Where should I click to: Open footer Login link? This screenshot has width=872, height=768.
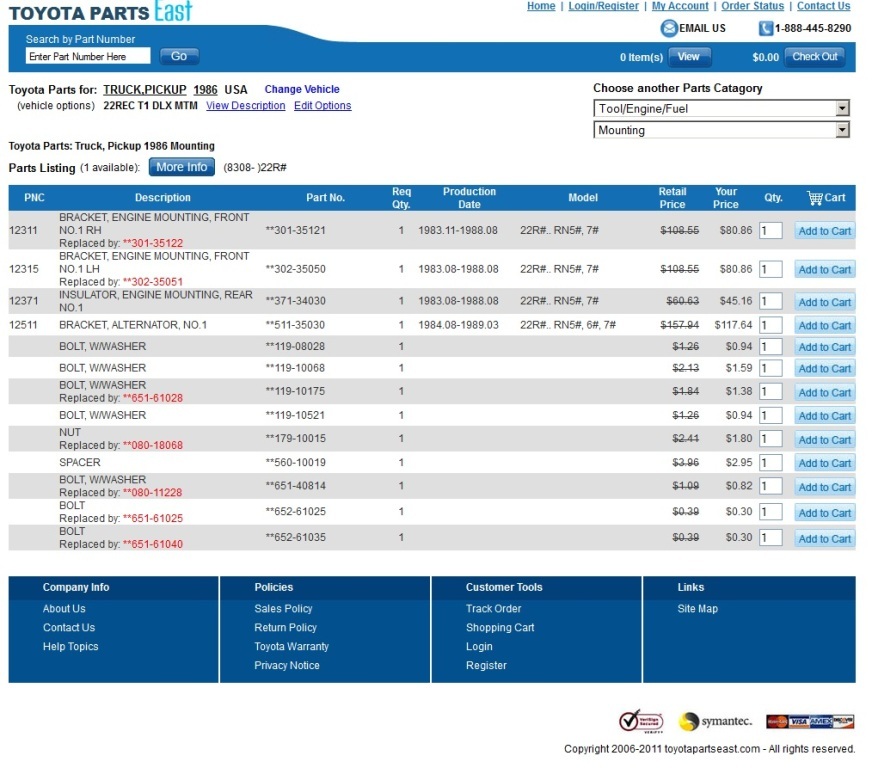[x=479, y=646]
